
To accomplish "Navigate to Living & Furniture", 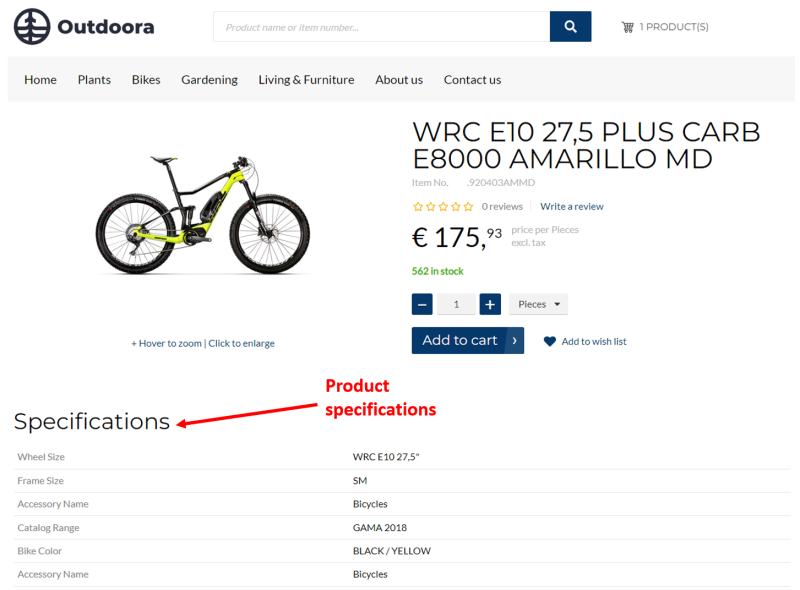I will pyautogui.click(x=306, y=80).
